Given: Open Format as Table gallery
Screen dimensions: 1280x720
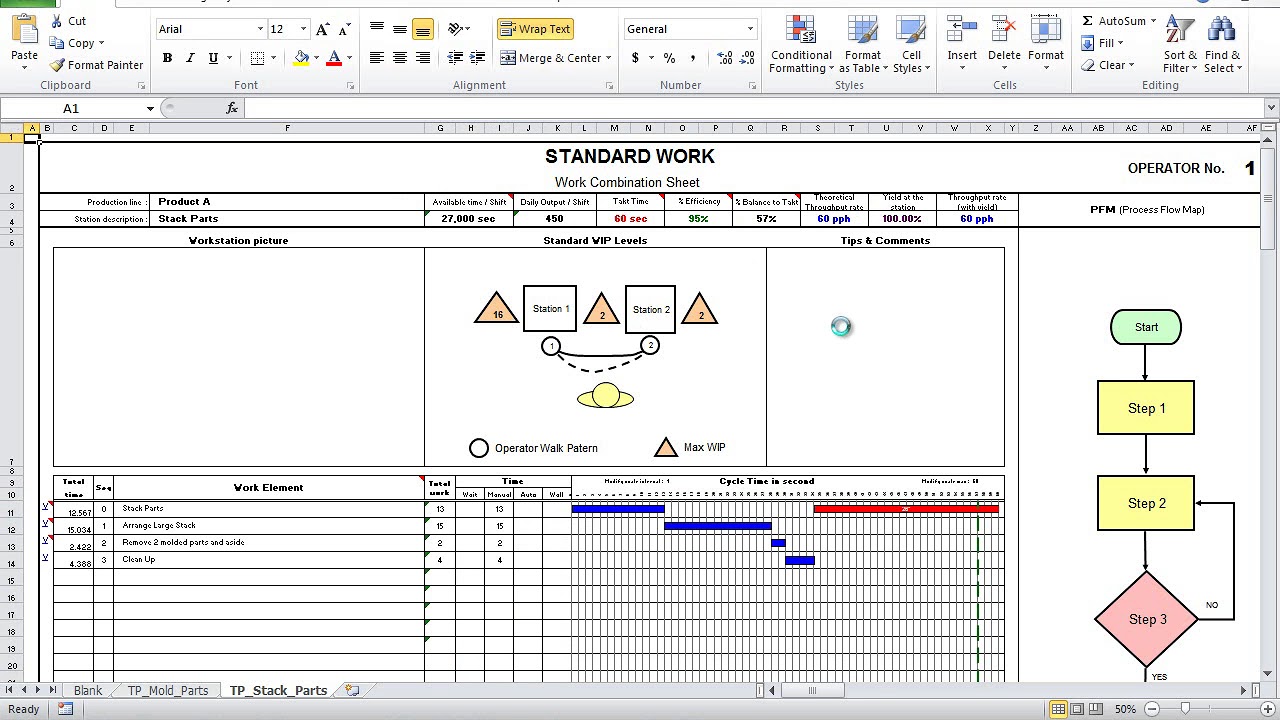Looking at the screenshot, I should click(x=862, y=45).
